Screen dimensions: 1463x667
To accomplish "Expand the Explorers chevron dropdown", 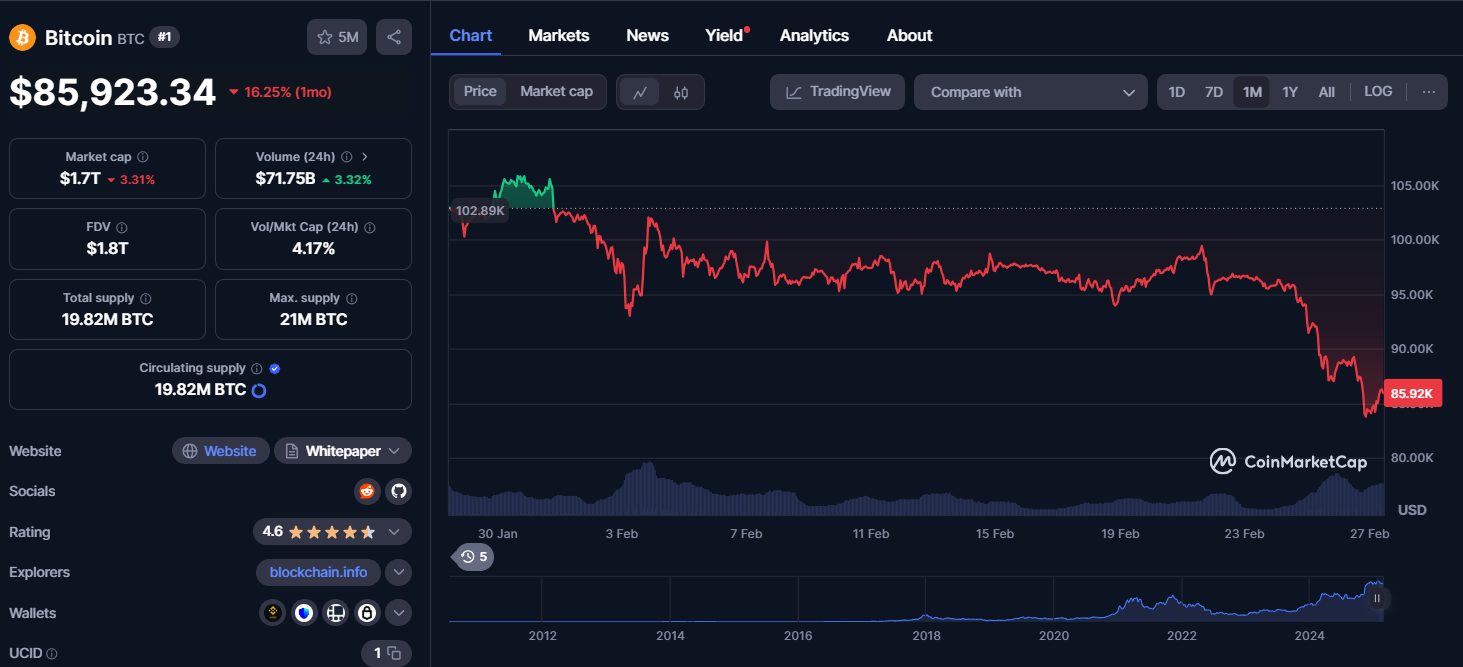I will click(399, 573).
